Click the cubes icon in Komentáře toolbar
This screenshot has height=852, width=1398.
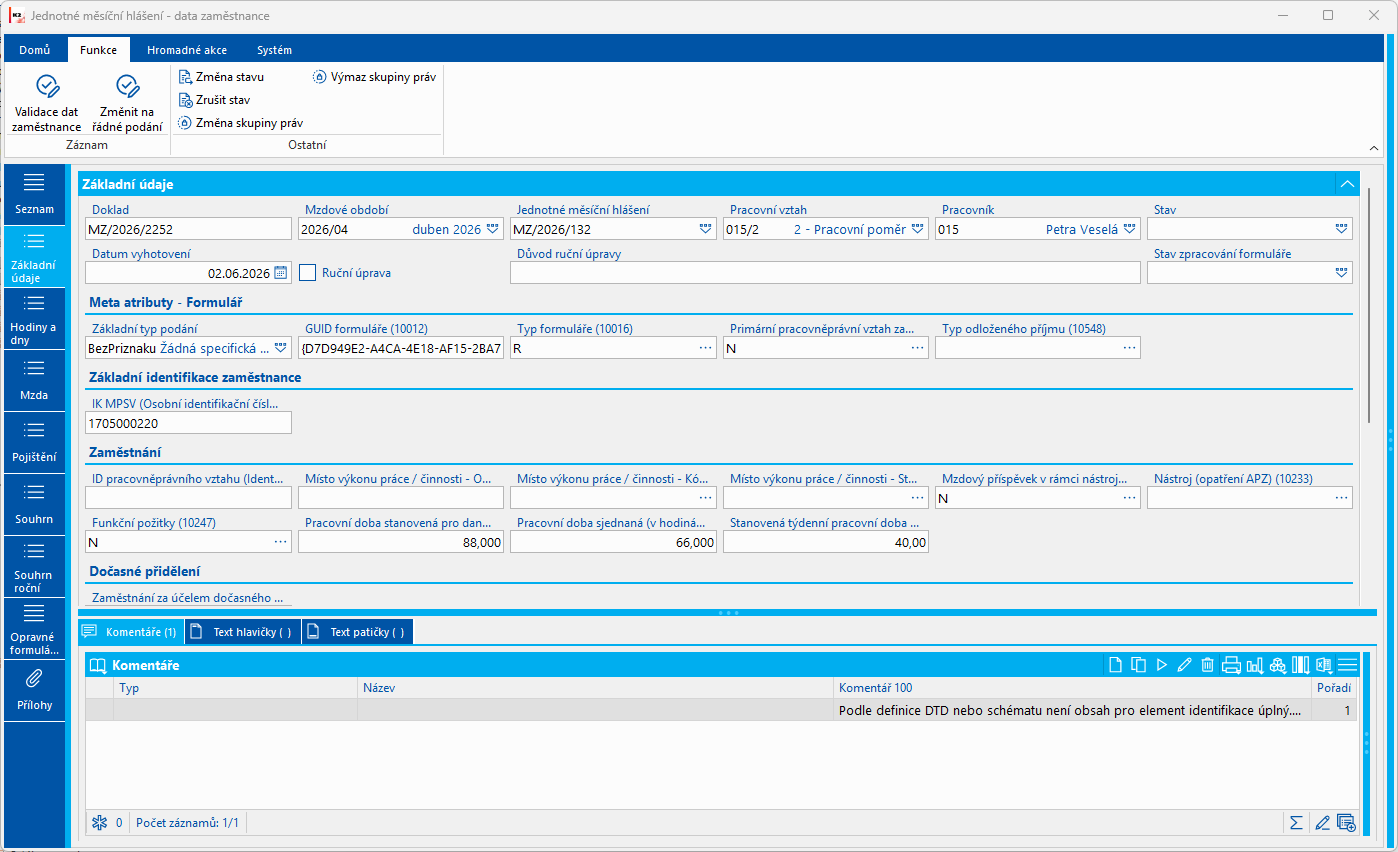coord(1277,664)
